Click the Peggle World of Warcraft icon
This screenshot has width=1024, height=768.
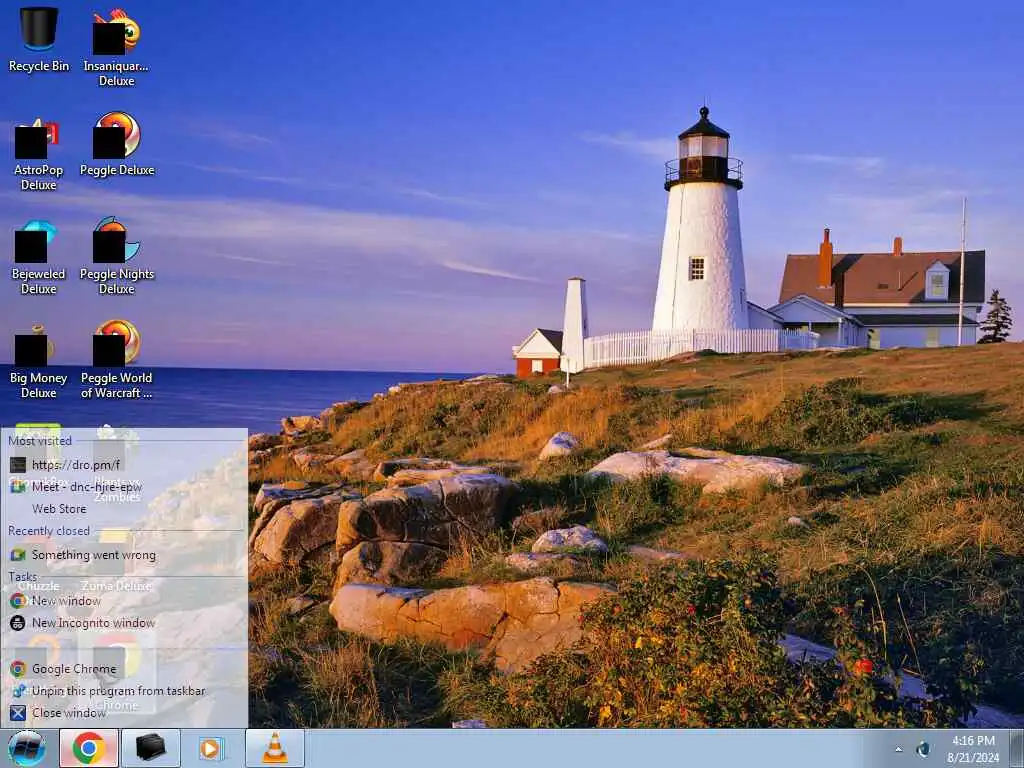pos(117,360)
